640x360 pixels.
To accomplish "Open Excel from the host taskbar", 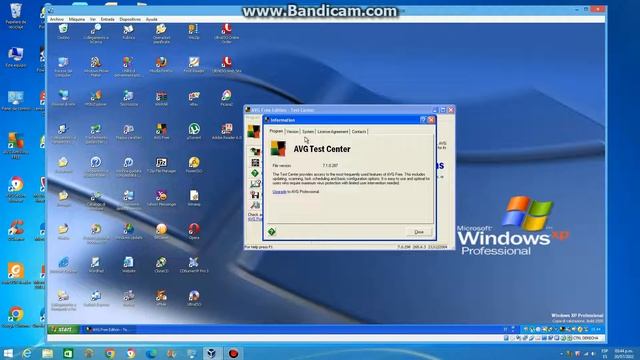I will click(68, 353).
